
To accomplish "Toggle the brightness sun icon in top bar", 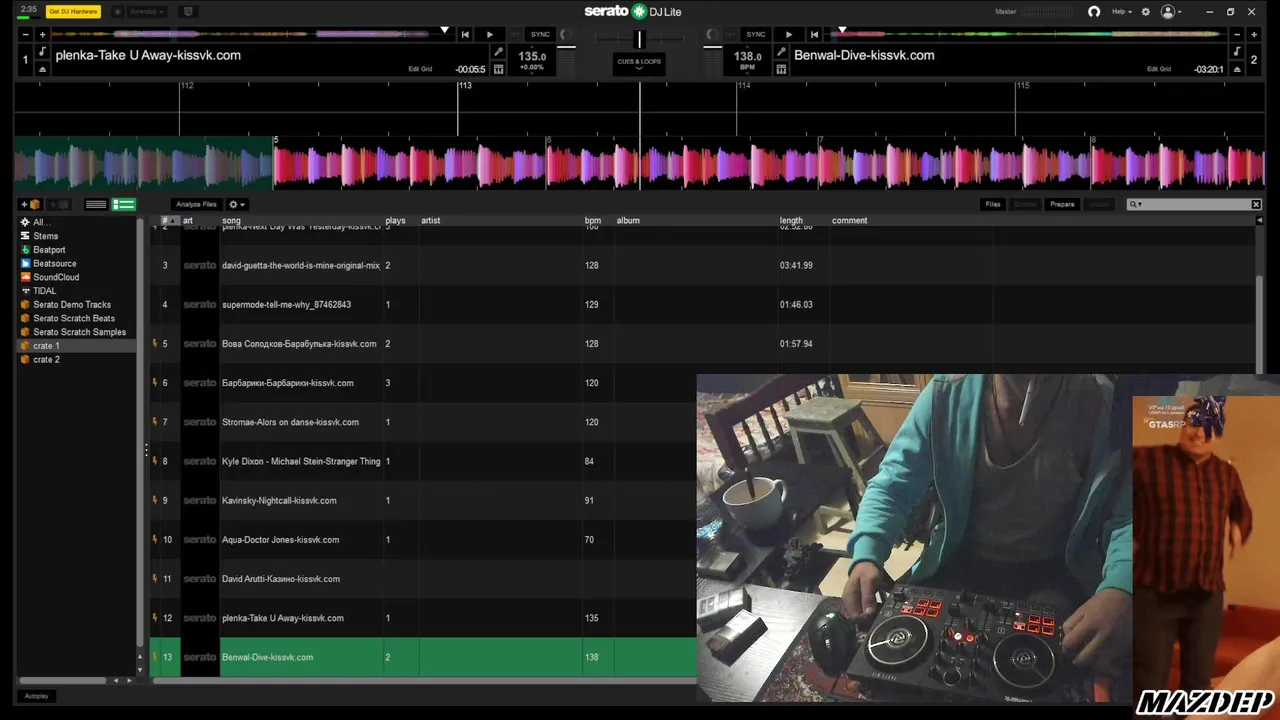I will [x=117, y=11].
